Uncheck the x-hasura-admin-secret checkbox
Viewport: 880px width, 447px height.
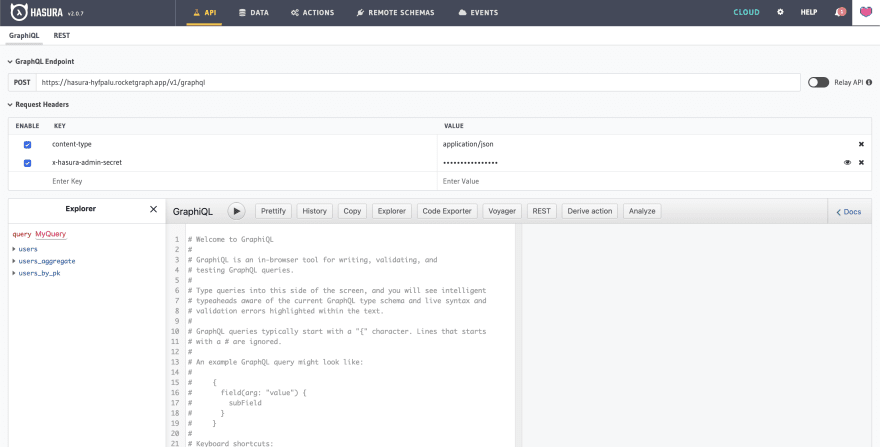coord(28,163)
